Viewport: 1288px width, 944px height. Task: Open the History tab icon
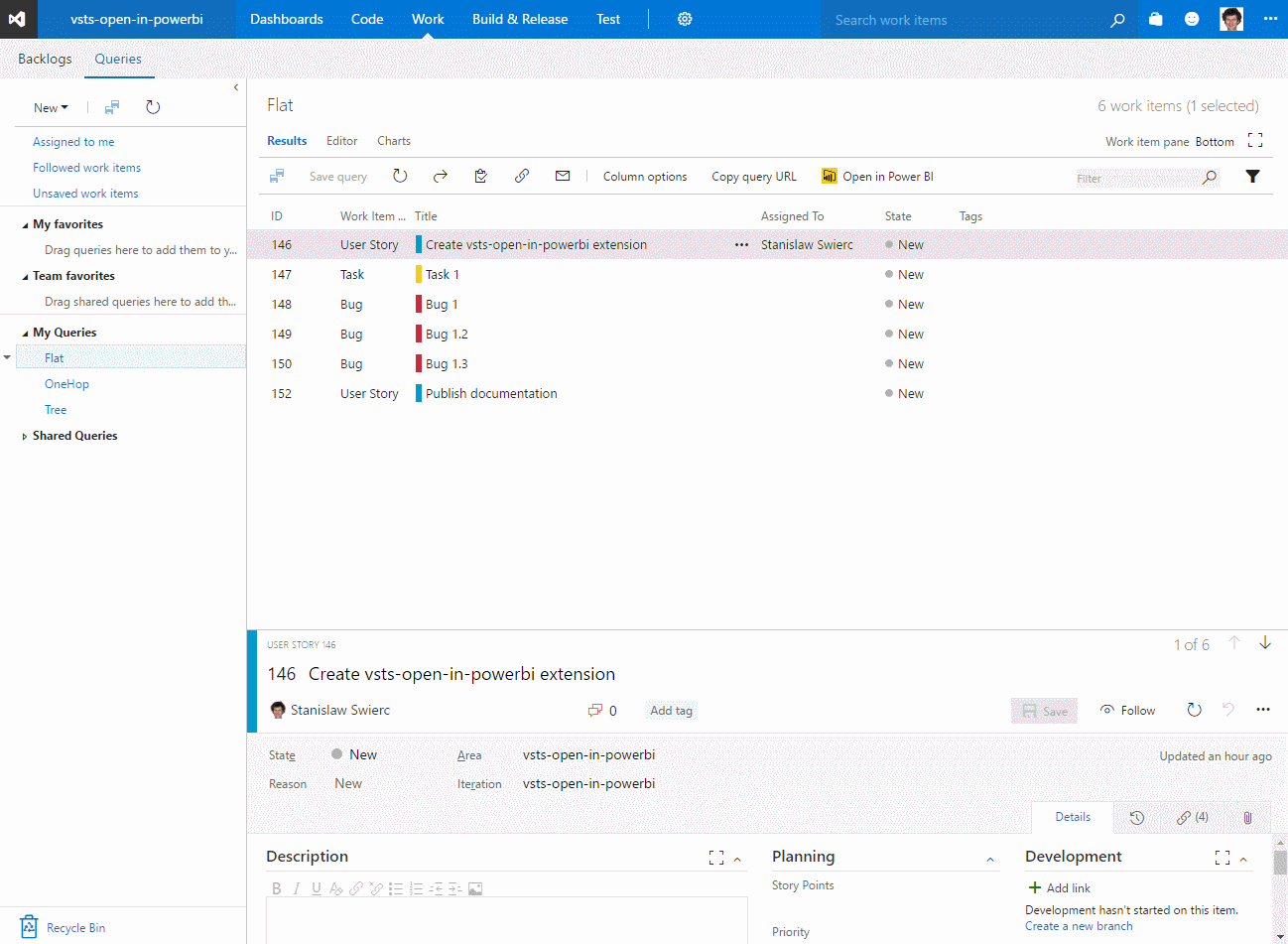(x=1137, y=818)
